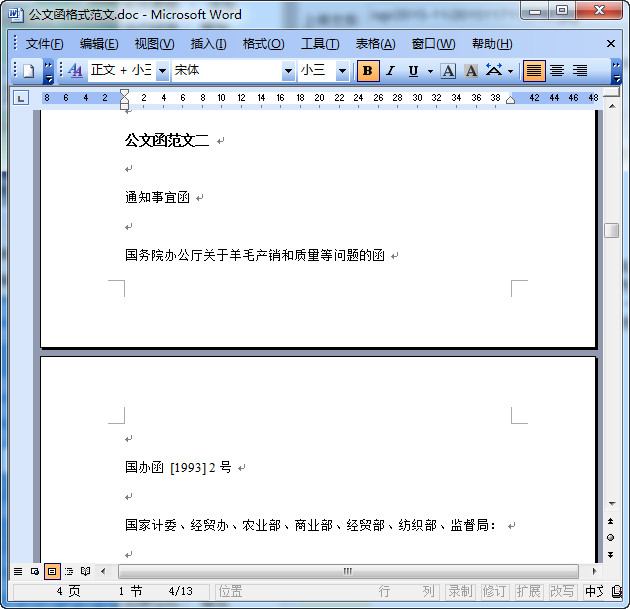Toggle Italic formatting button
Screen dimensions: 630x609
coord(391,71)
